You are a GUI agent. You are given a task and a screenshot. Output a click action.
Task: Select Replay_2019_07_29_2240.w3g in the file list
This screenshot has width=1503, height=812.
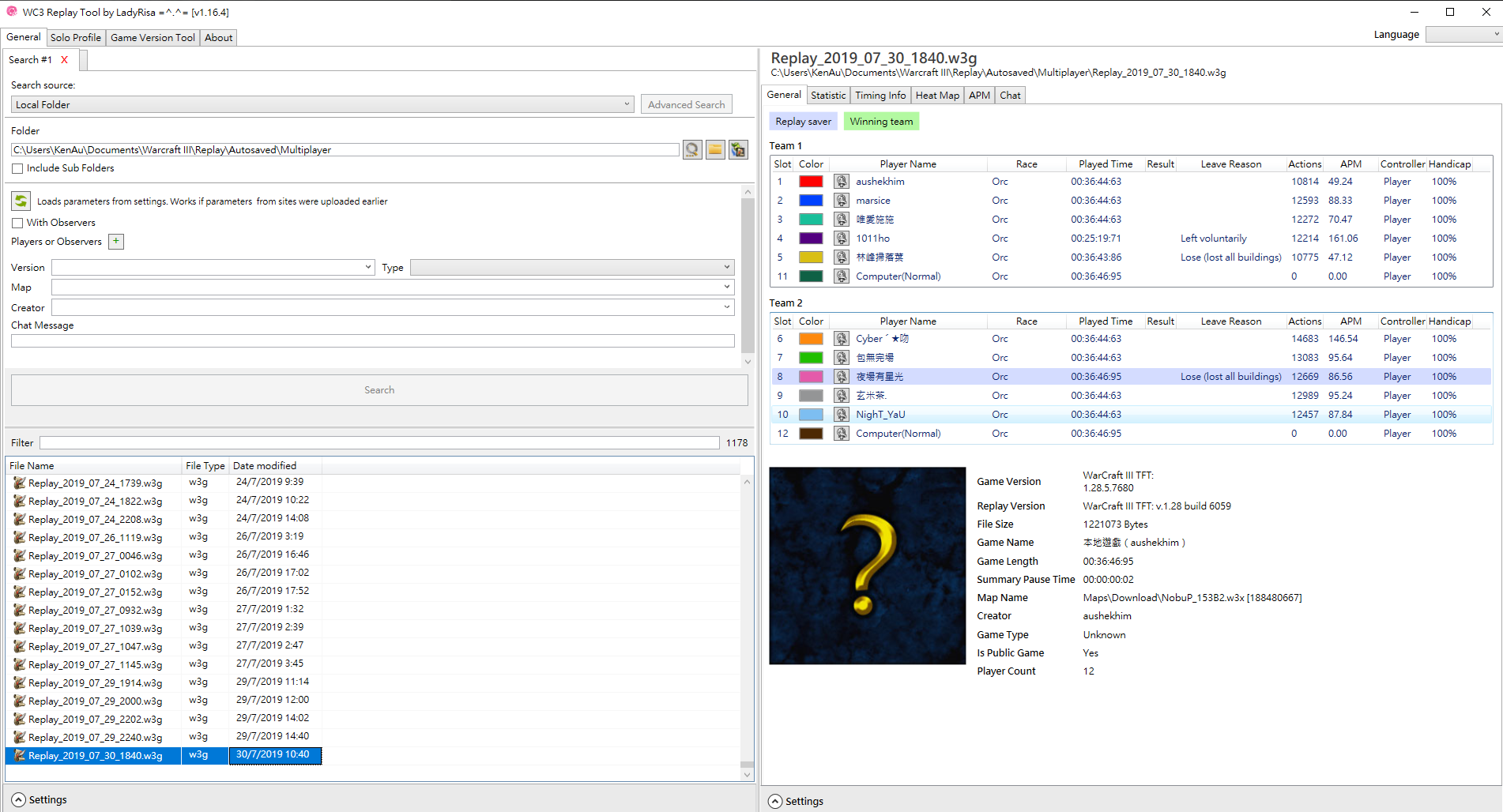coord(95,738)
